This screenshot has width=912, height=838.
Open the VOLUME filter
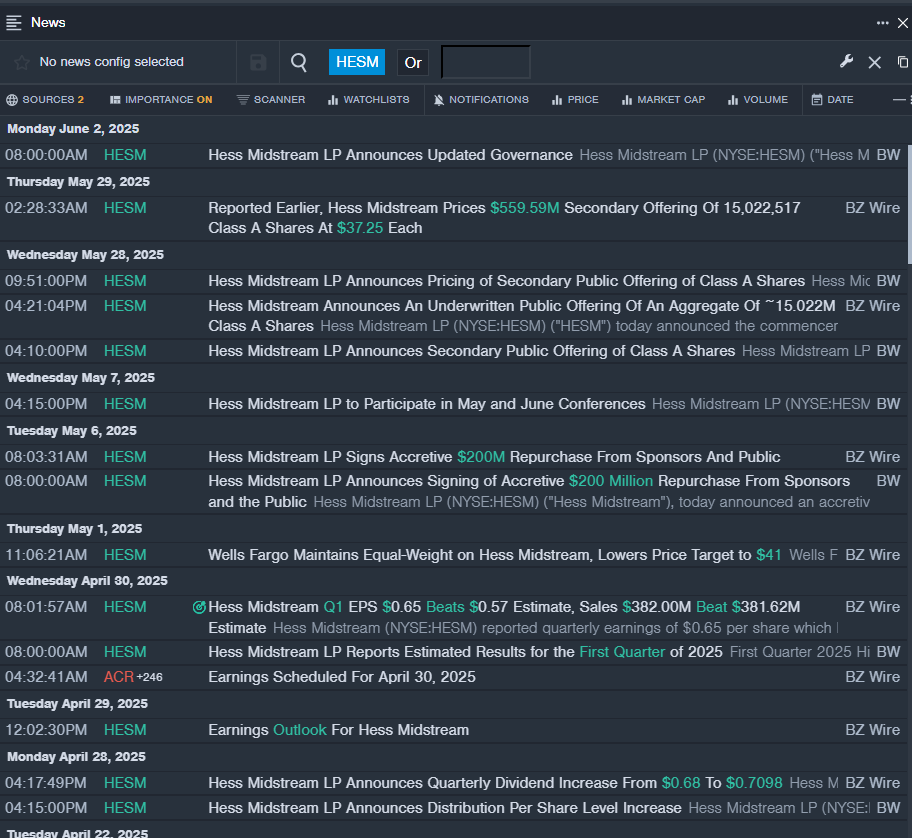[758, 99]
